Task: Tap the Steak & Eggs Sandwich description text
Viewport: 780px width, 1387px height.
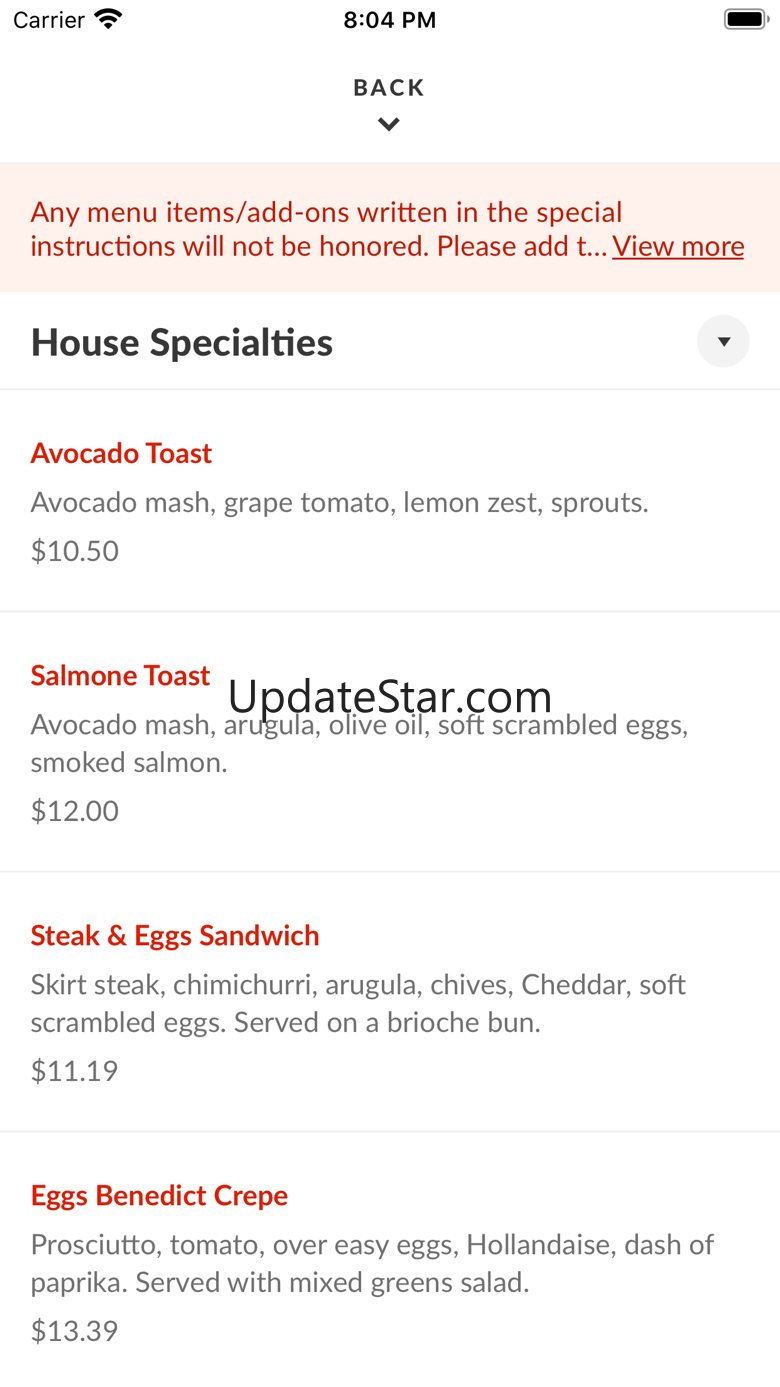Action: [x=358, y=1003]
